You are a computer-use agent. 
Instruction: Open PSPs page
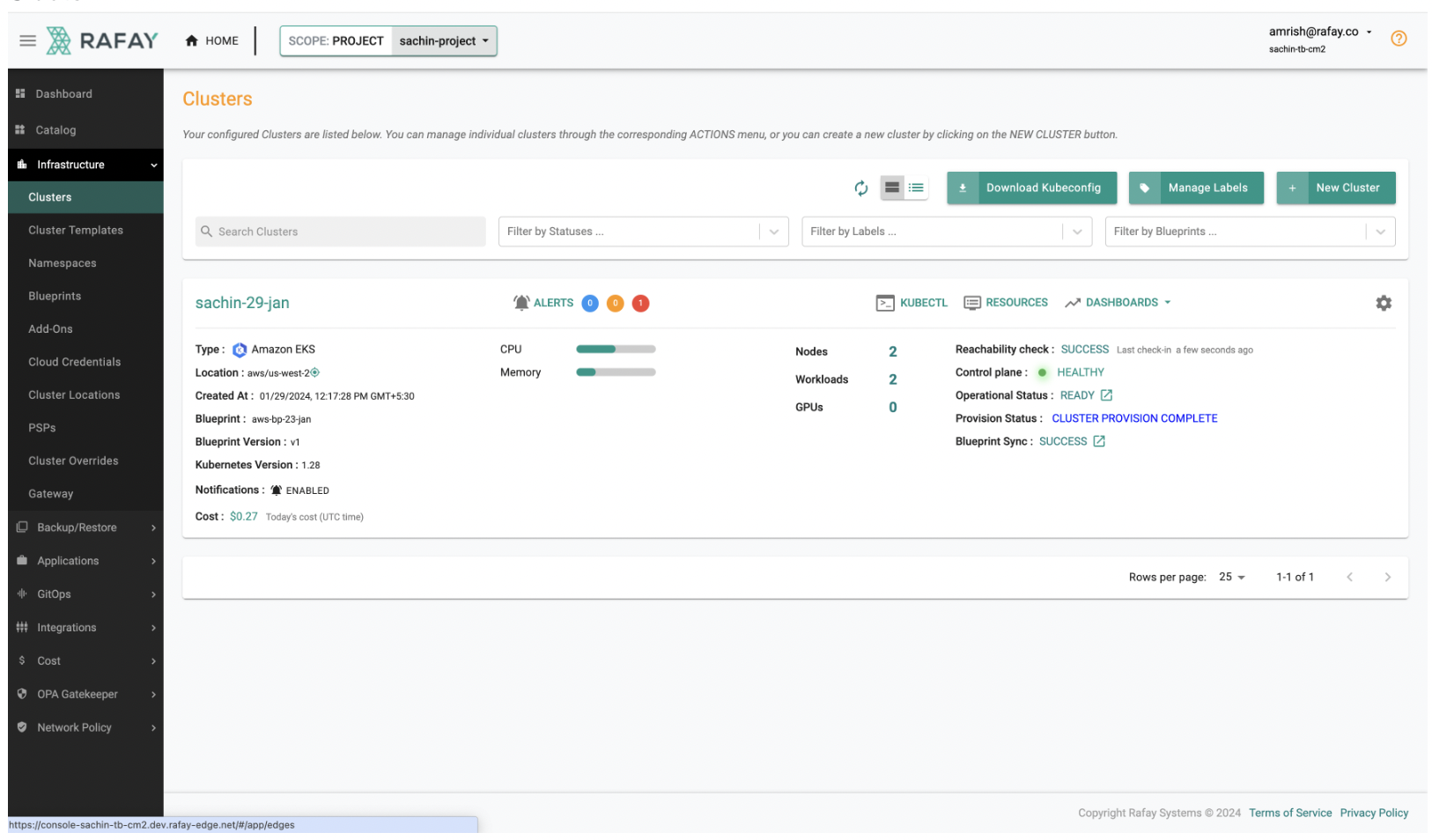click(x=85, y=428)
